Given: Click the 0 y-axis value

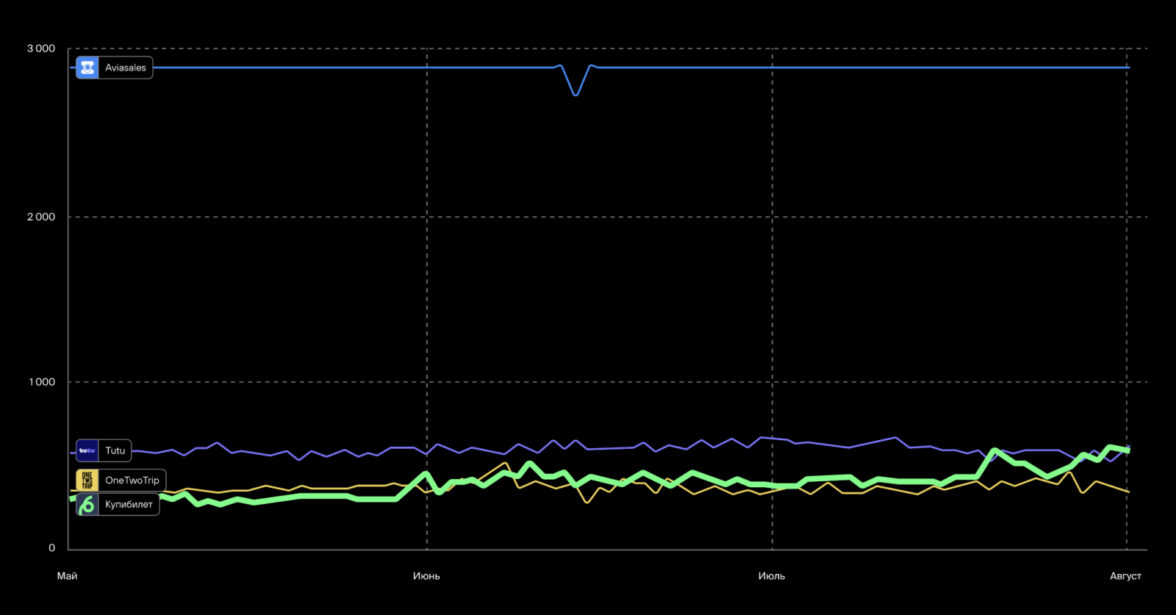Looking at the screenshot, I should pyautogui.click(x=52, y=549).
